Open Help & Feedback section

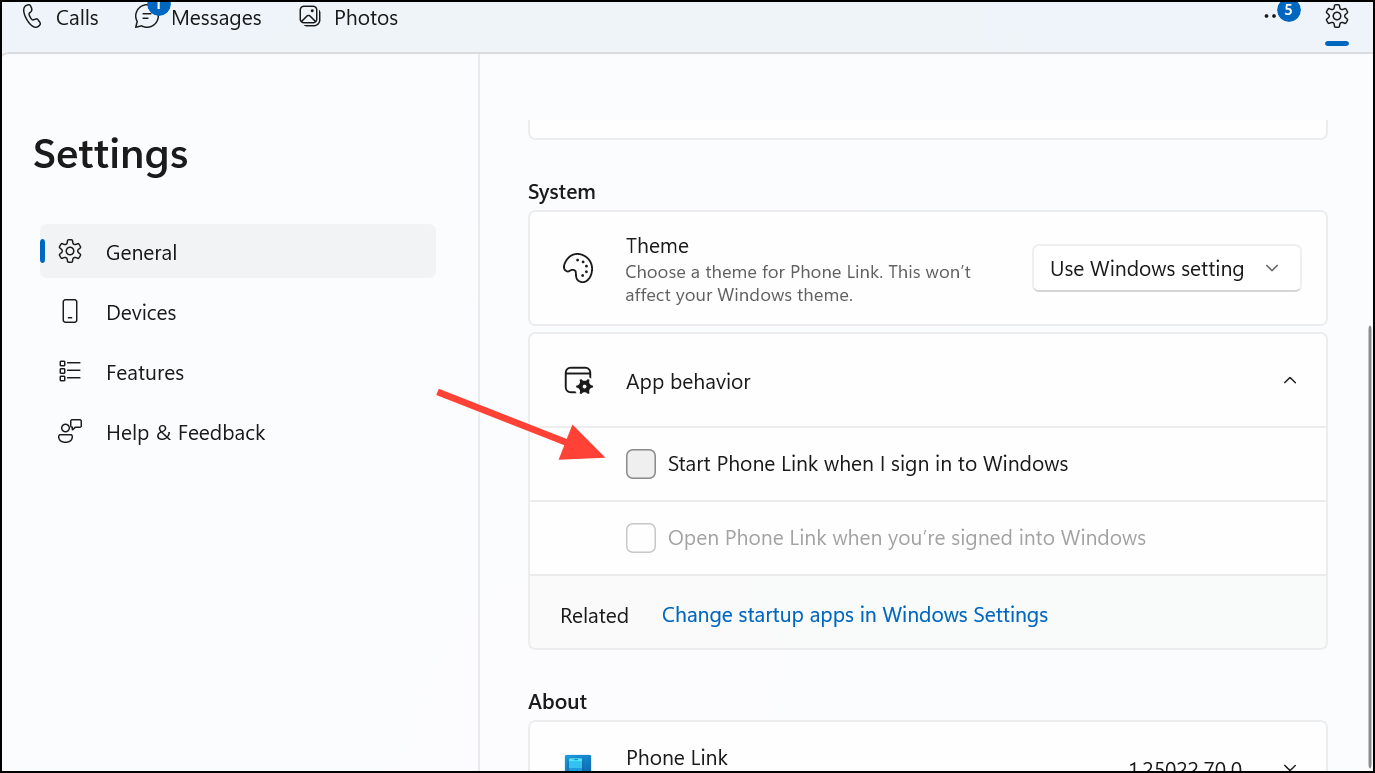pyautogui.click(x=238, y=432)
